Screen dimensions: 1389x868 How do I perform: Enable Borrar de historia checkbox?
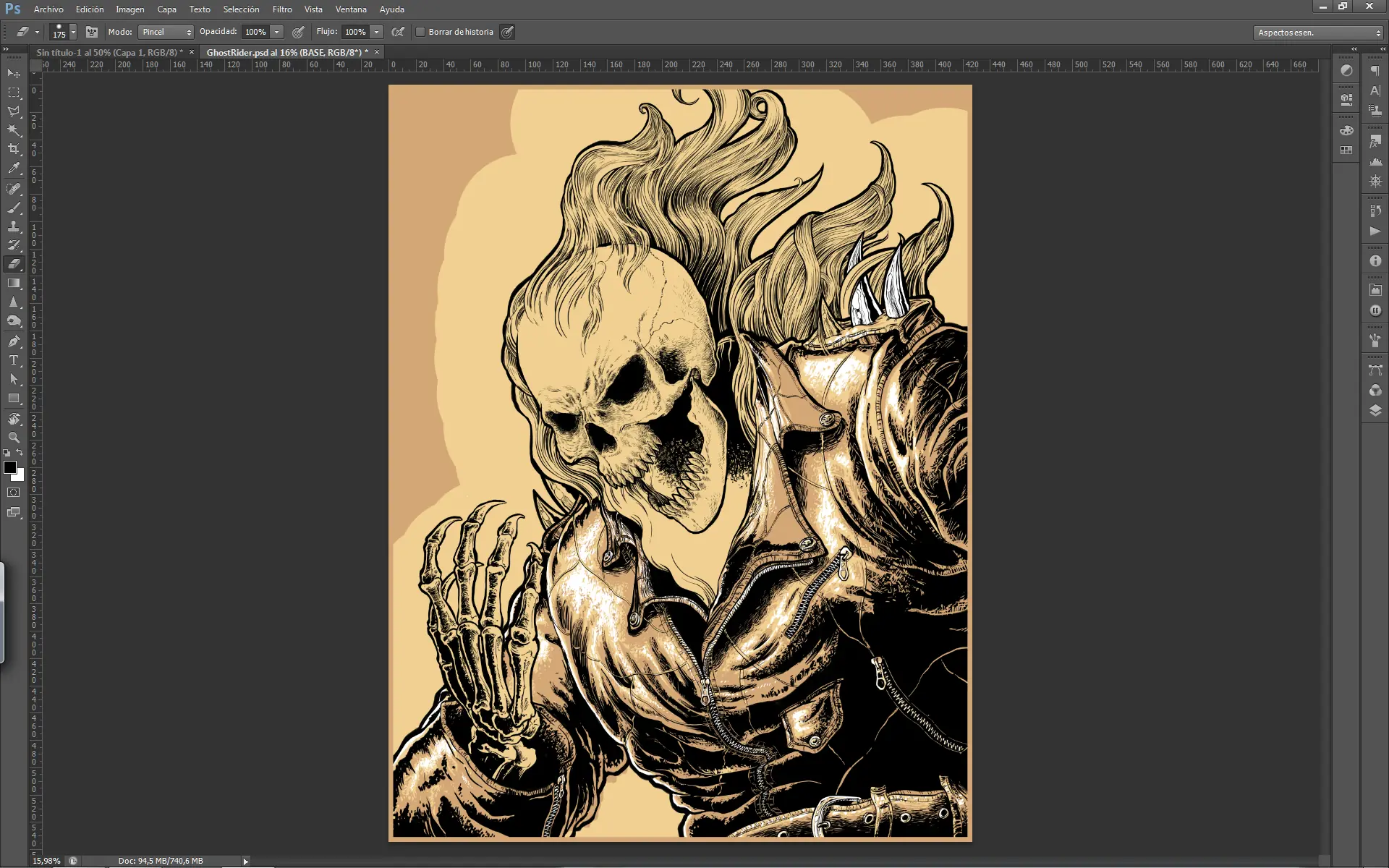pos(420,32)
